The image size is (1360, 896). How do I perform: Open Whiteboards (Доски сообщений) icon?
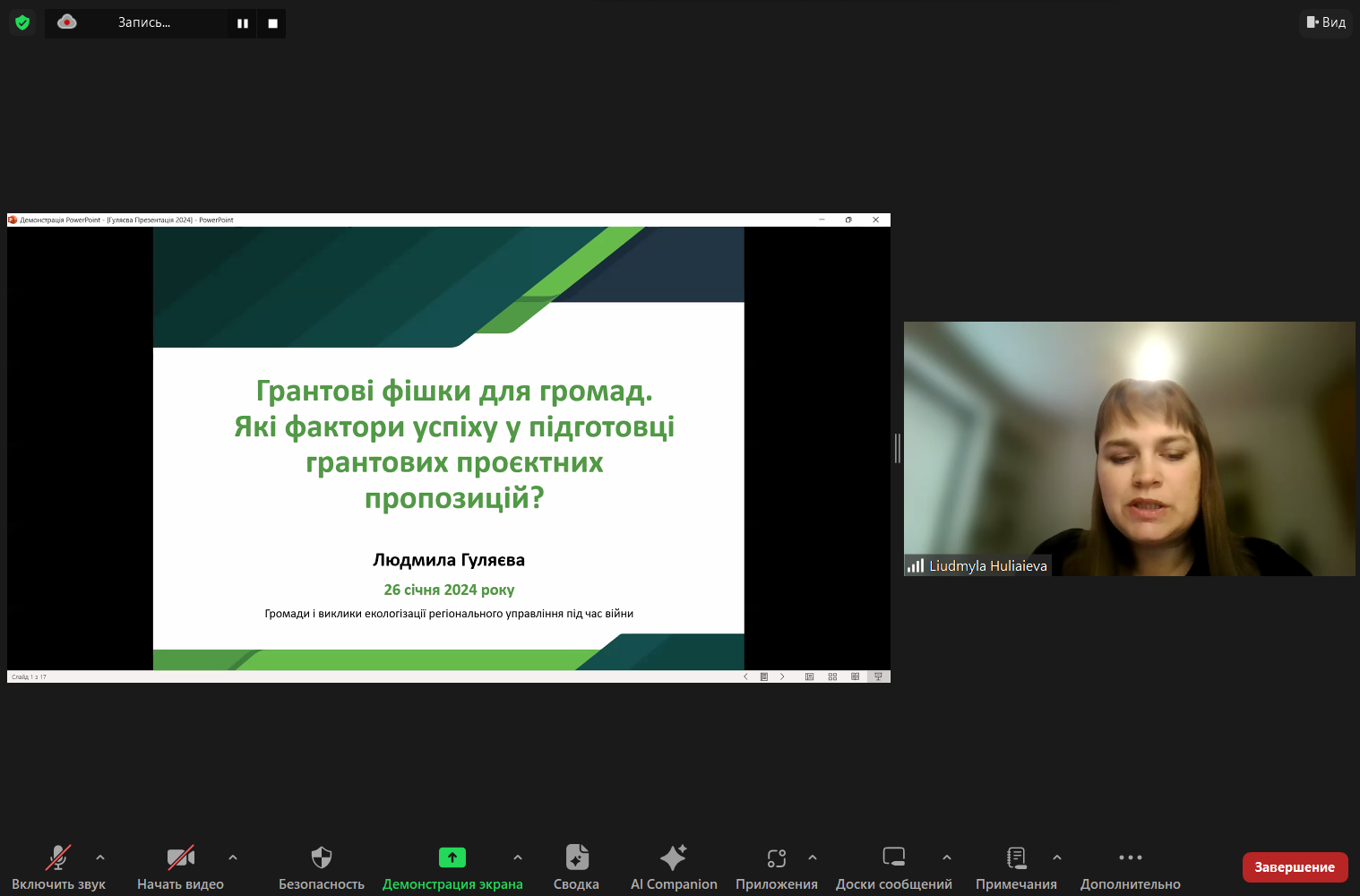click(x=893, y=858)
